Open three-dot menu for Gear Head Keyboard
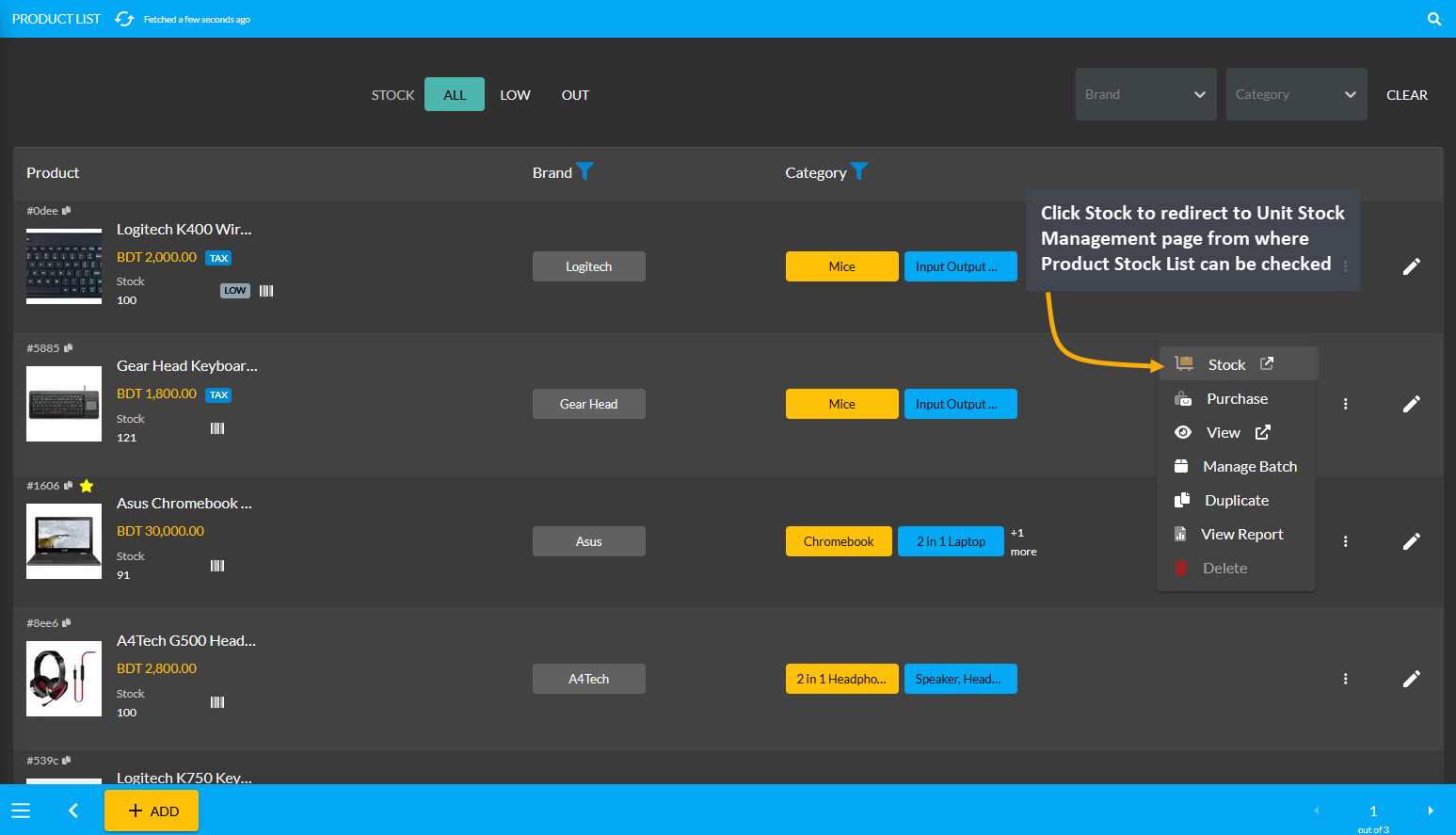1456x835 pixels. coord(1346,404)
